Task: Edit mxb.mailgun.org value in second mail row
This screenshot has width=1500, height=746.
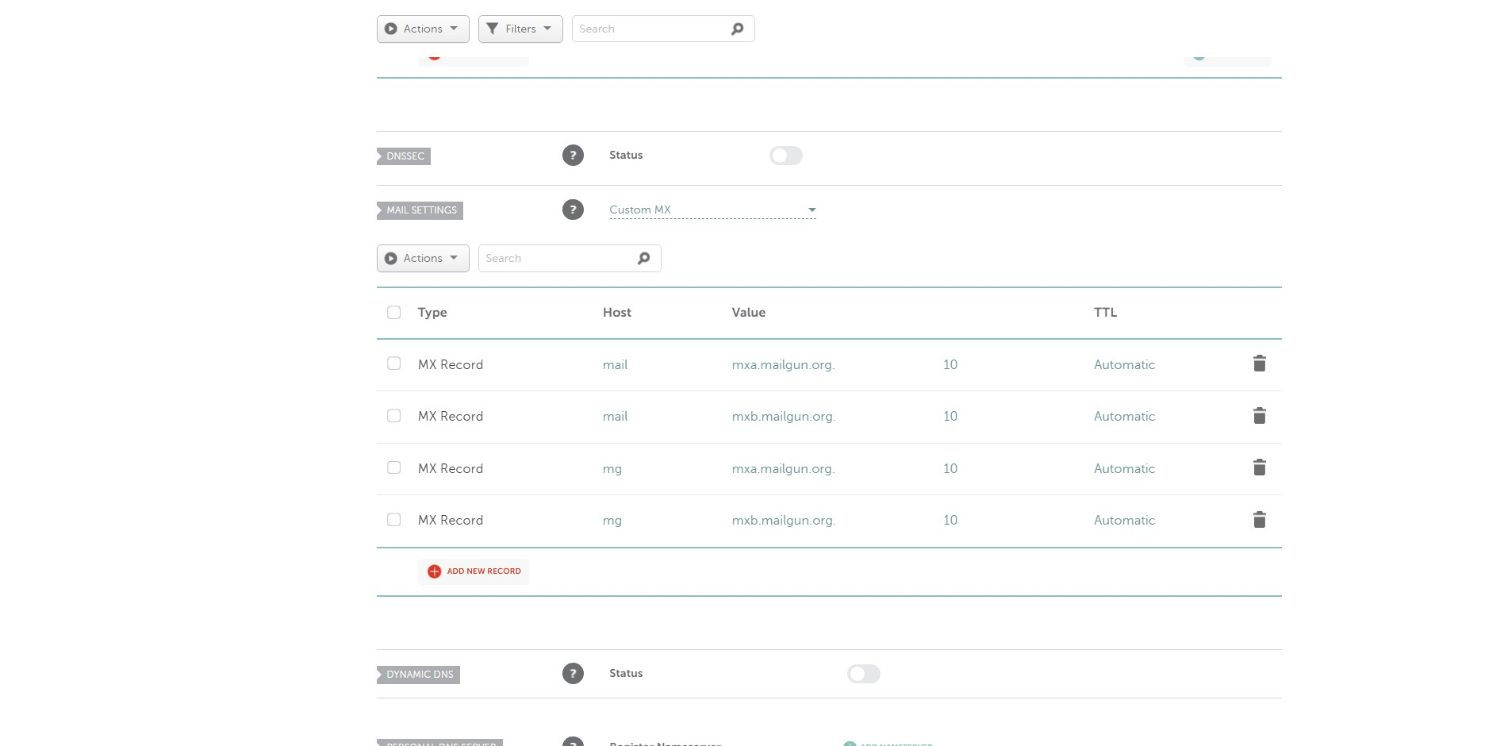Action: coord(783,417)
